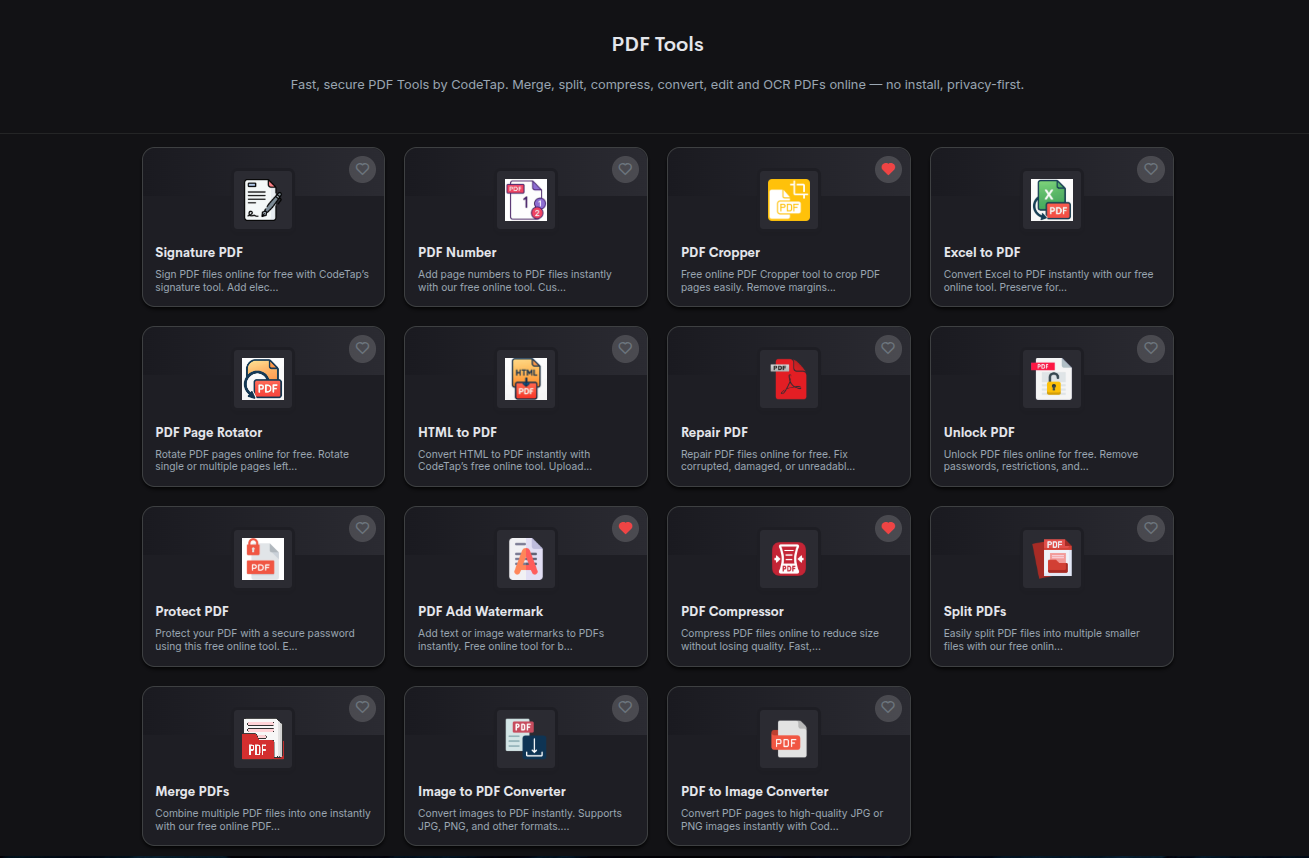Favorite Protect PDF with heart
This screenshot has height=858, width=1309.
(x=363, y=528)
